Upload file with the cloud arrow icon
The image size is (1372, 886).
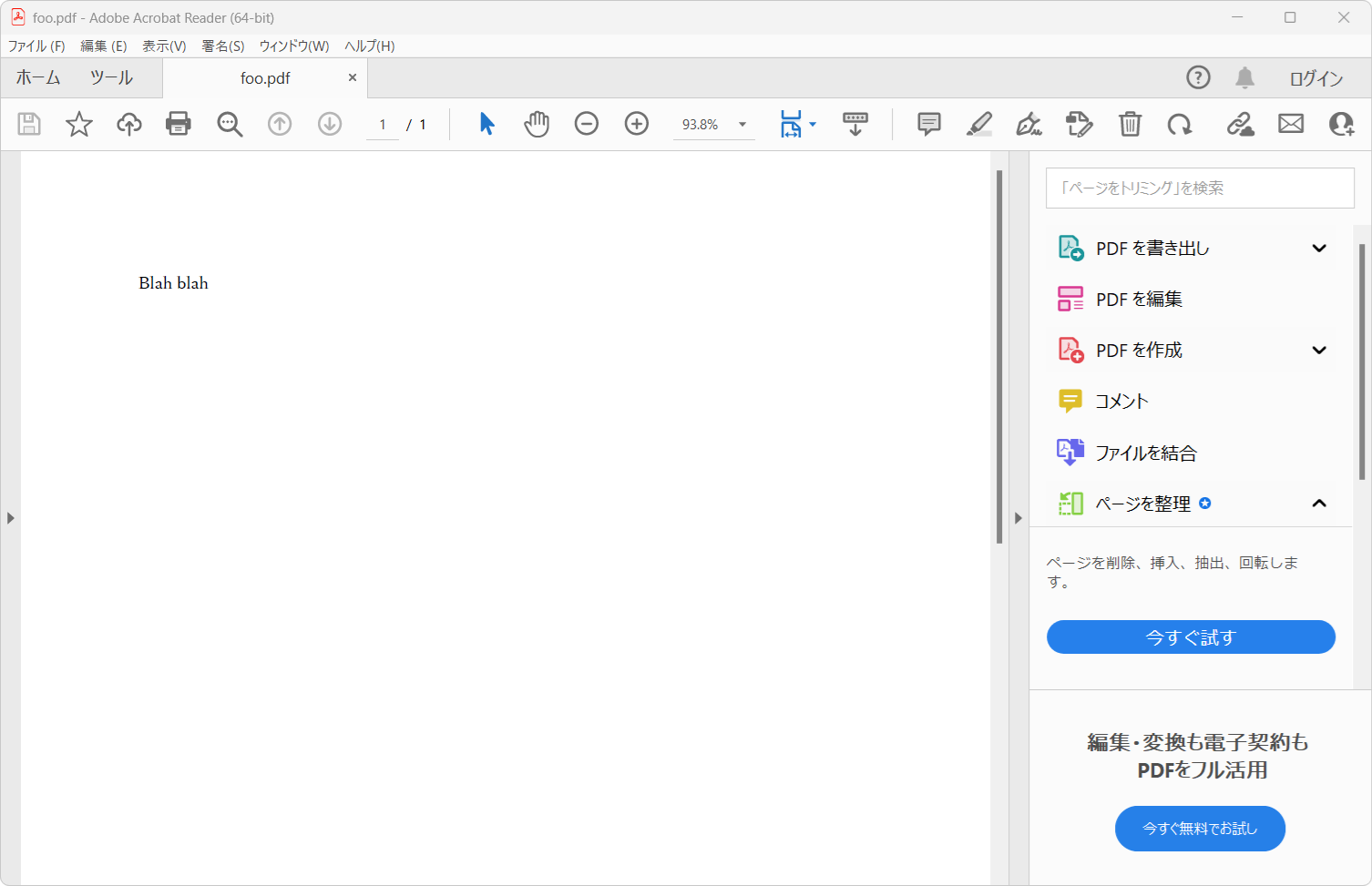pos(129,124)
